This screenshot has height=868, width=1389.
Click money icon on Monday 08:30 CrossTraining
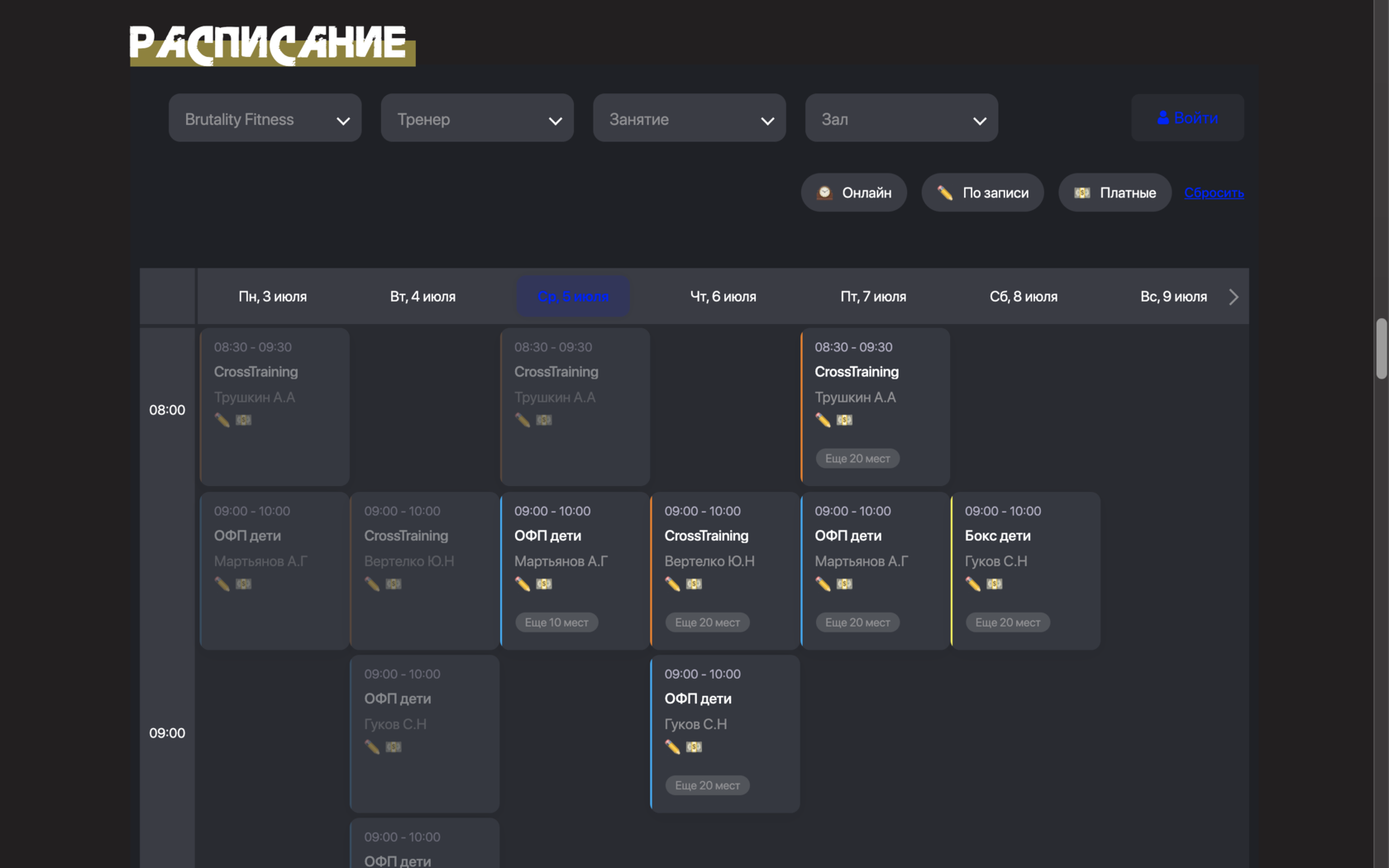pyautogui.click(x=243, y=420)
